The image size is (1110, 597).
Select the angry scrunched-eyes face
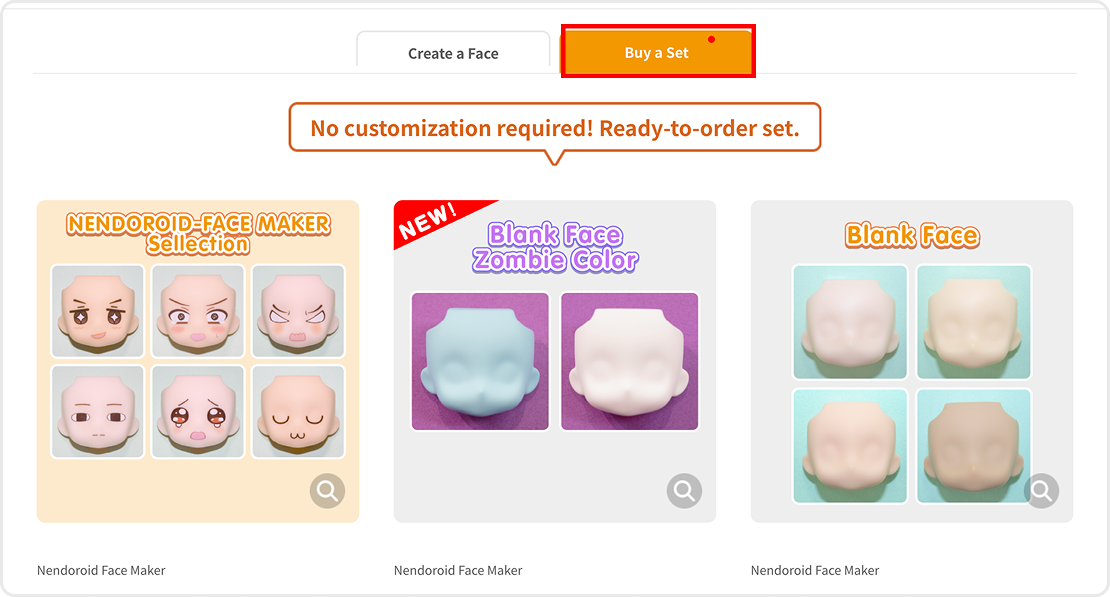tap(298, 311)
